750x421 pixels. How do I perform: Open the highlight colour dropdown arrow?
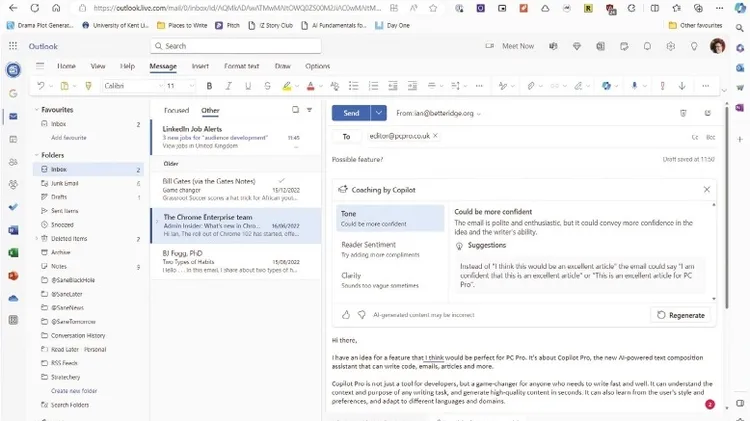pyautogui.click(x=297, y=87)
